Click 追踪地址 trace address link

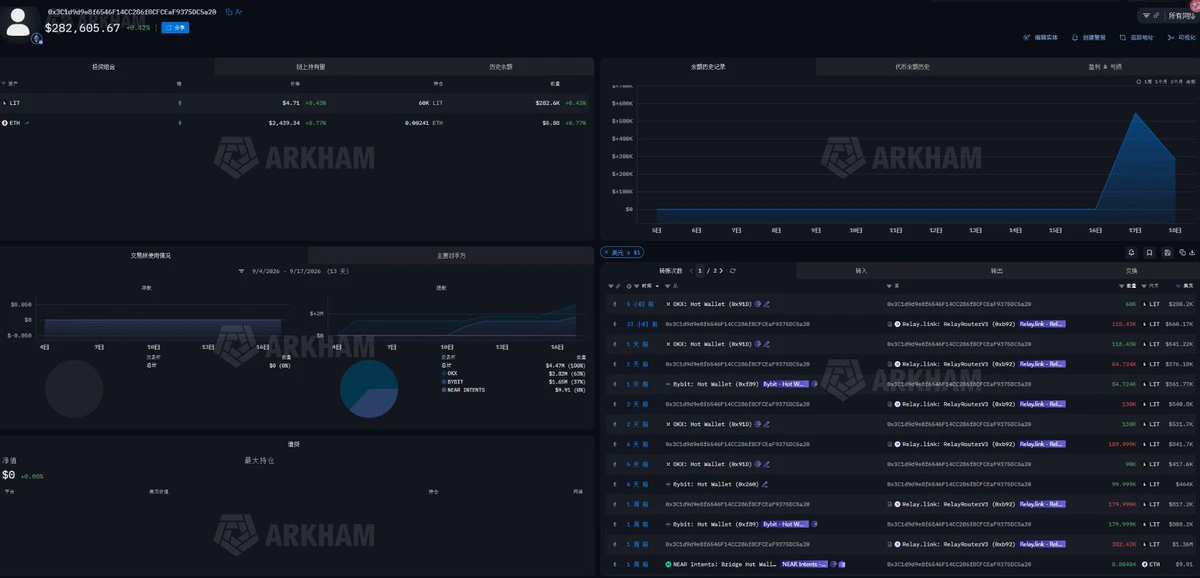pos(1136,37)
